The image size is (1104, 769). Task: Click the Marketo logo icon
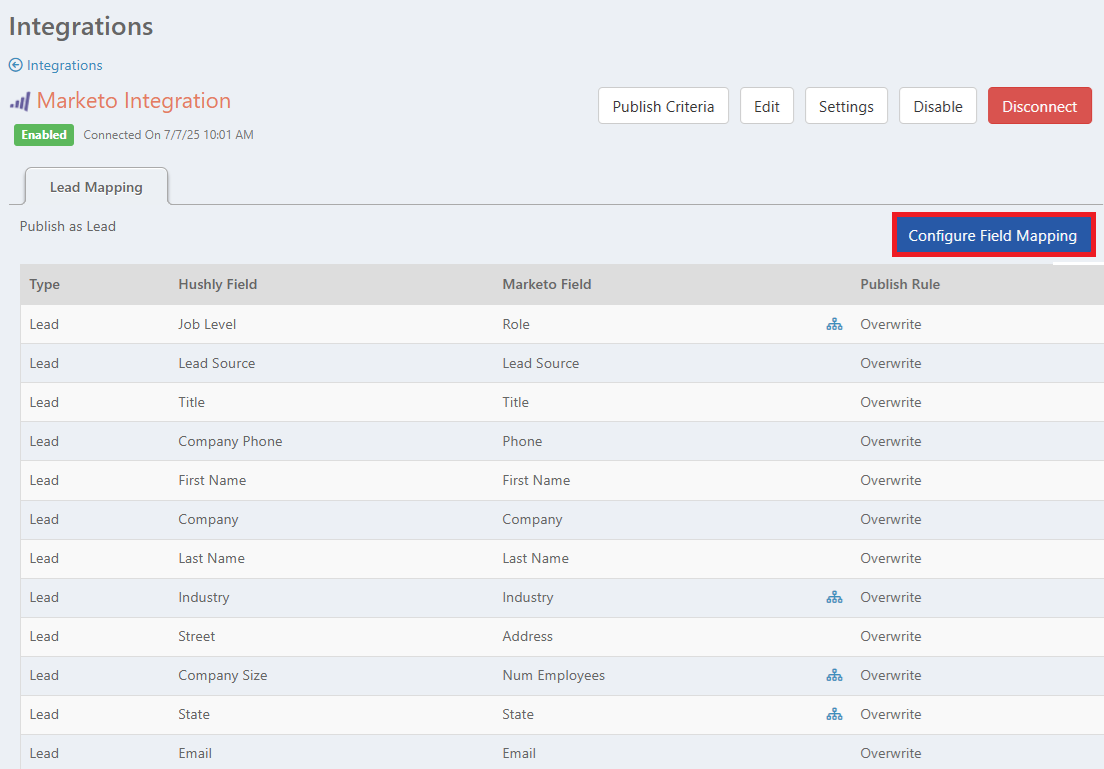tap(20, 101)
